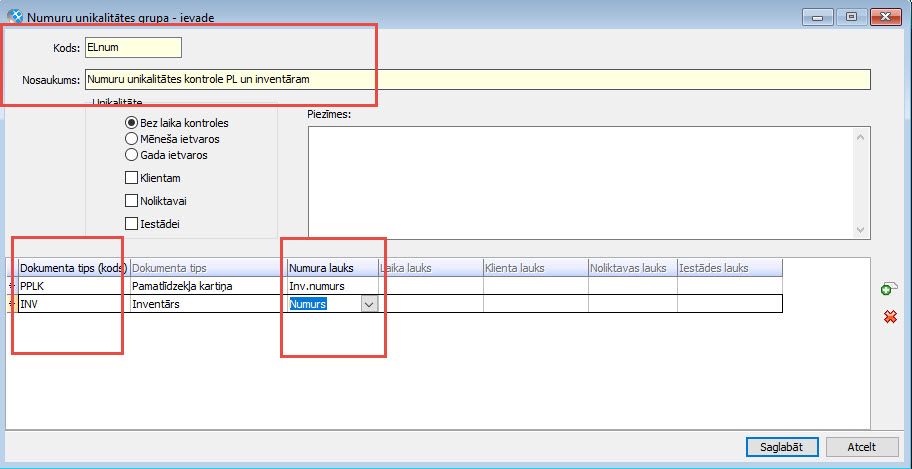Click Noliktavas lauks column header
Image resolution: width=912 pixels, height=469 pixels.
coord(633,268)
